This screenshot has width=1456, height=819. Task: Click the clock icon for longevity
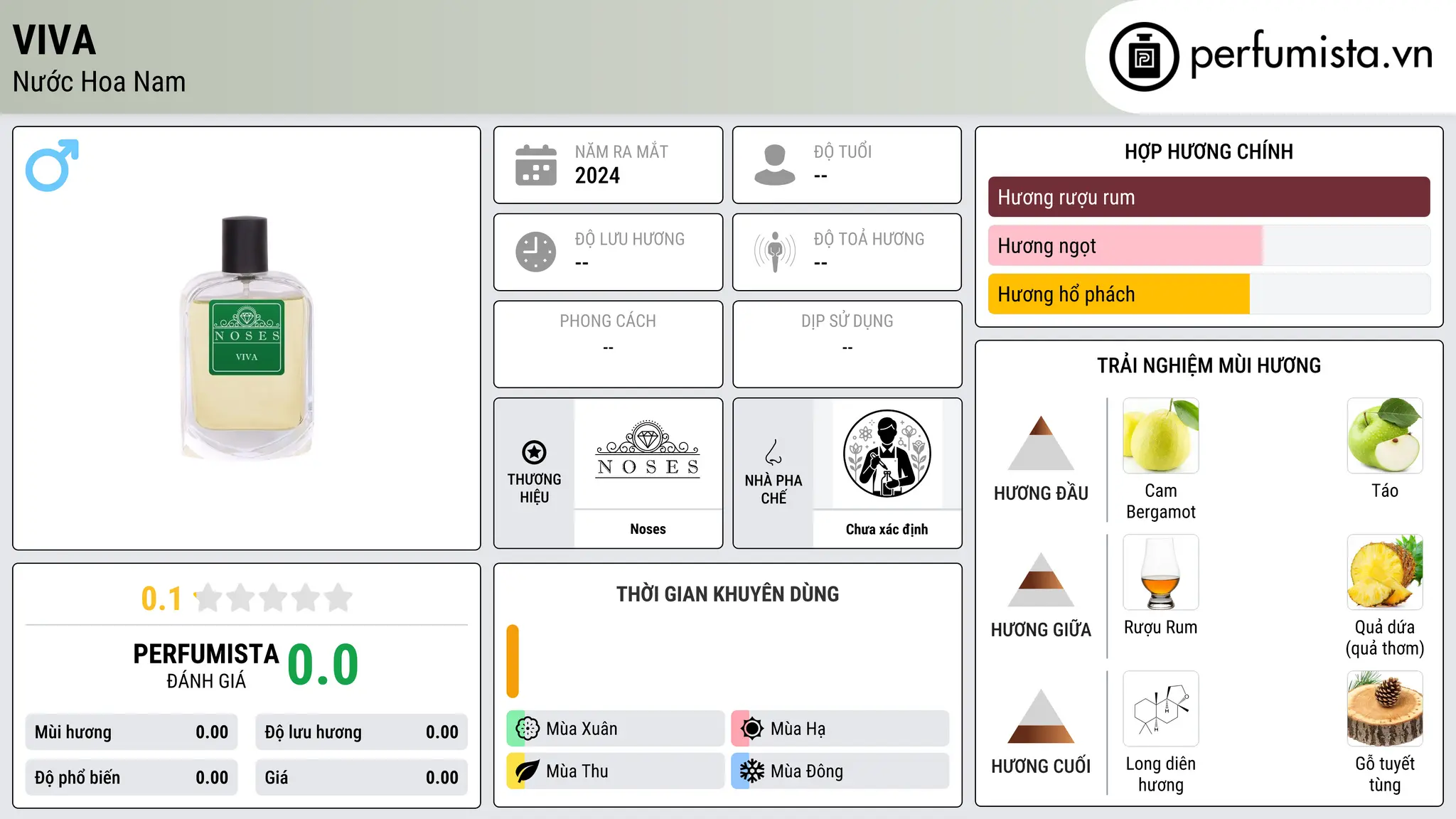[536, 252]
